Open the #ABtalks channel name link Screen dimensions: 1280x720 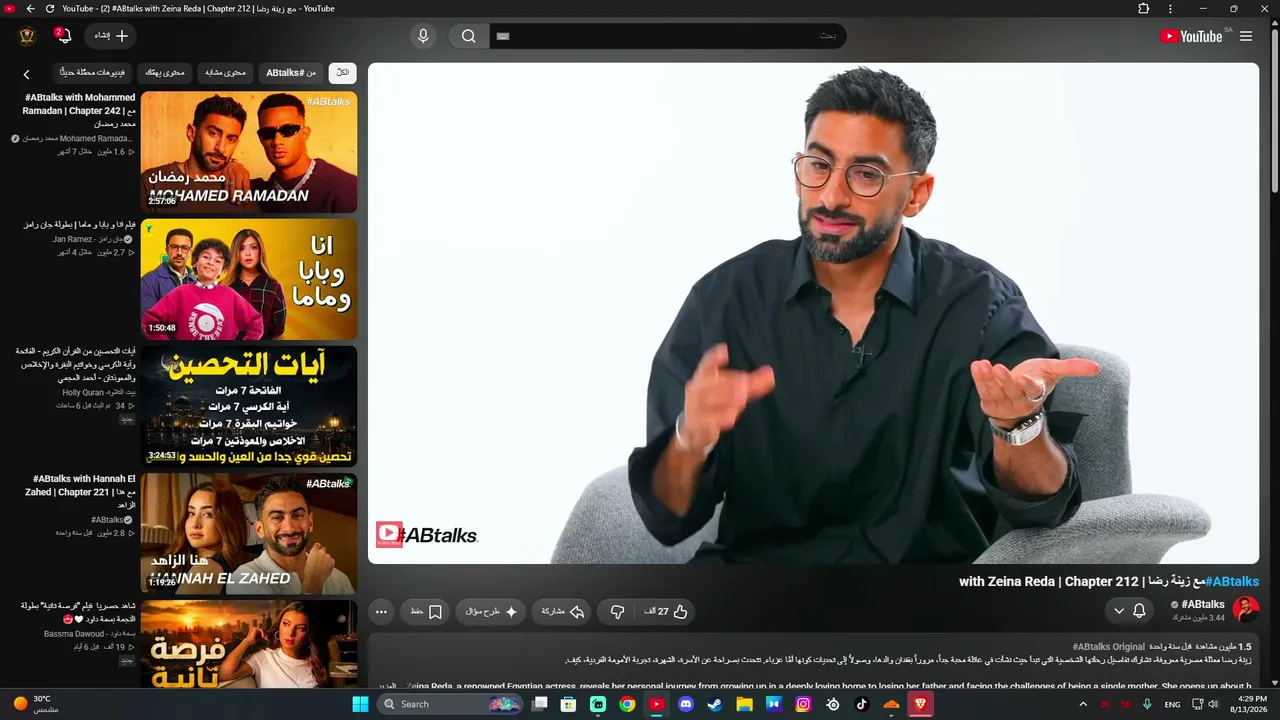pos(1203,604)
